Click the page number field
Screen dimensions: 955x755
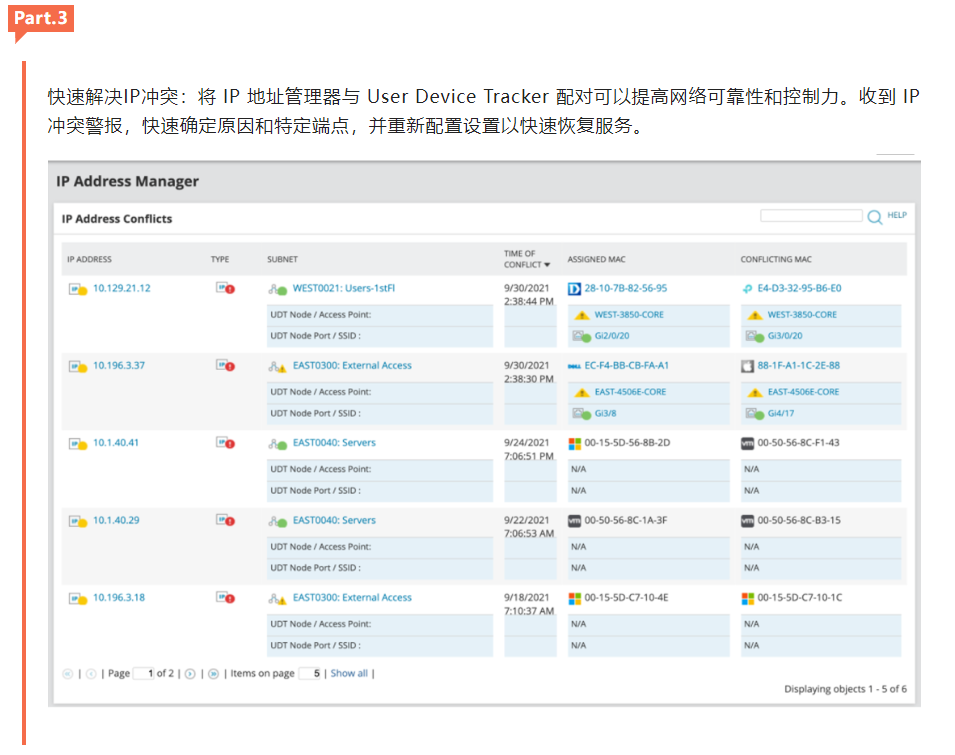(x=143, y=673)
